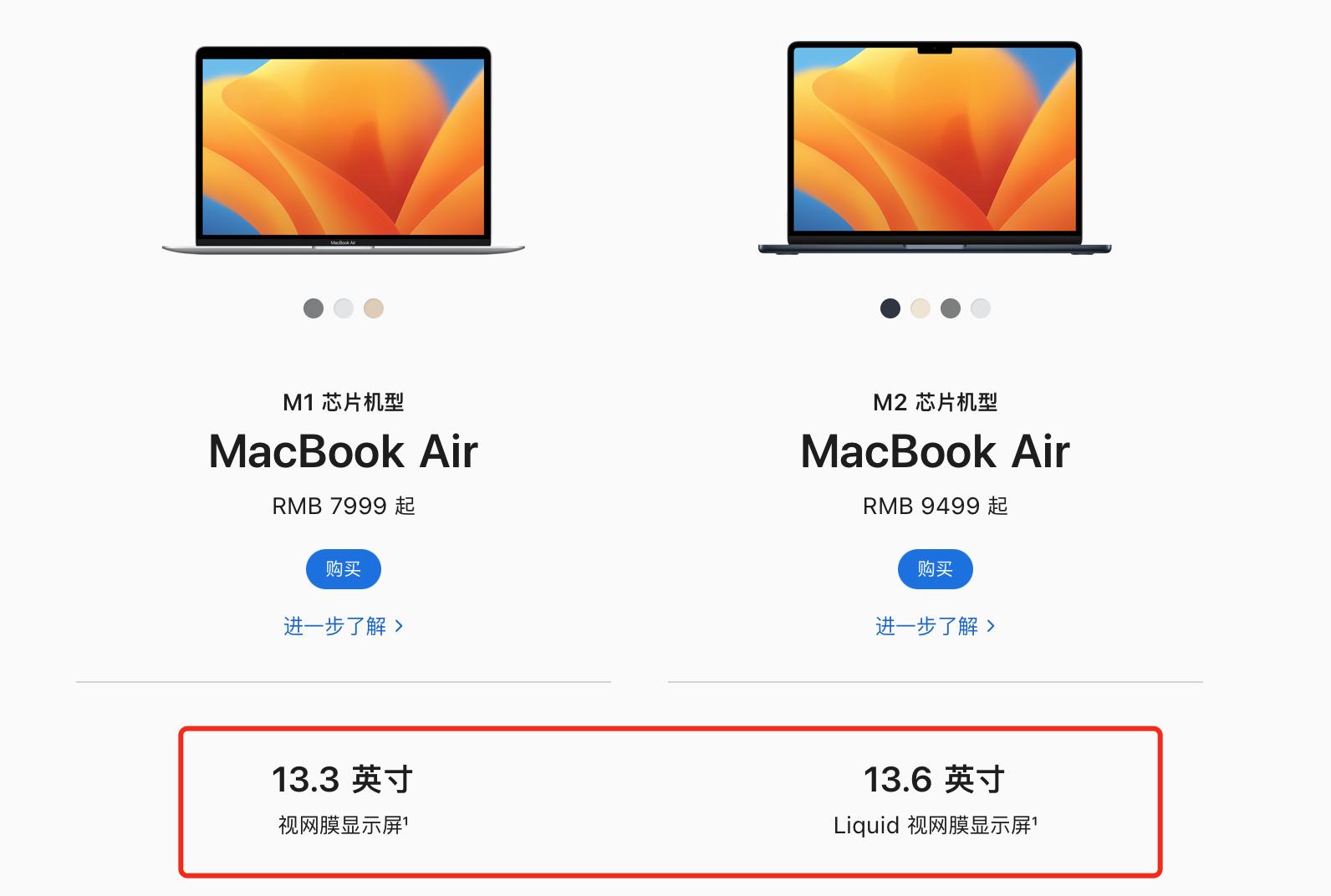Choose the starlight color dot under M2 model

click(920, 308)
